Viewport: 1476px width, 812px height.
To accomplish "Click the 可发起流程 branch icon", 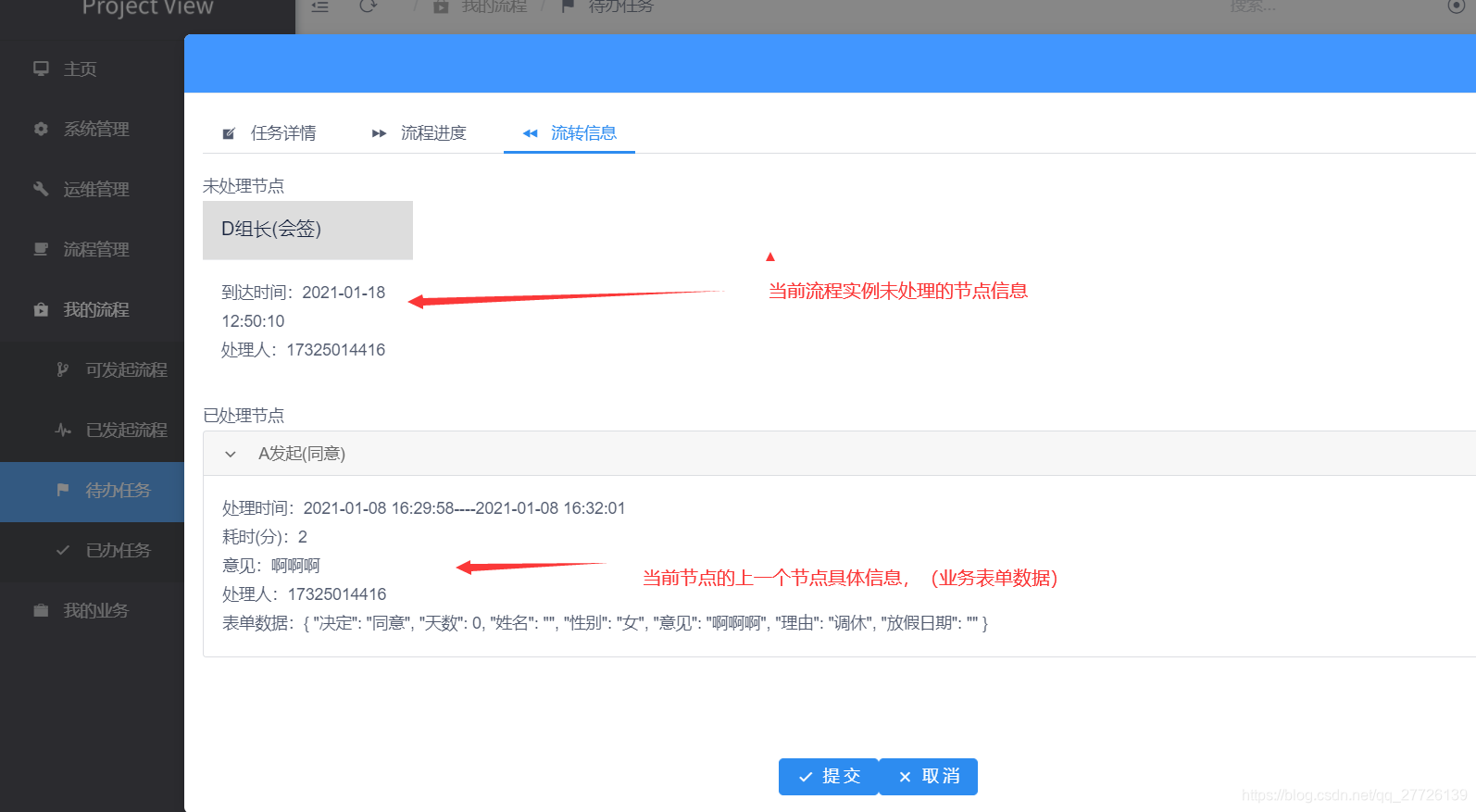I will pos(63,369).
